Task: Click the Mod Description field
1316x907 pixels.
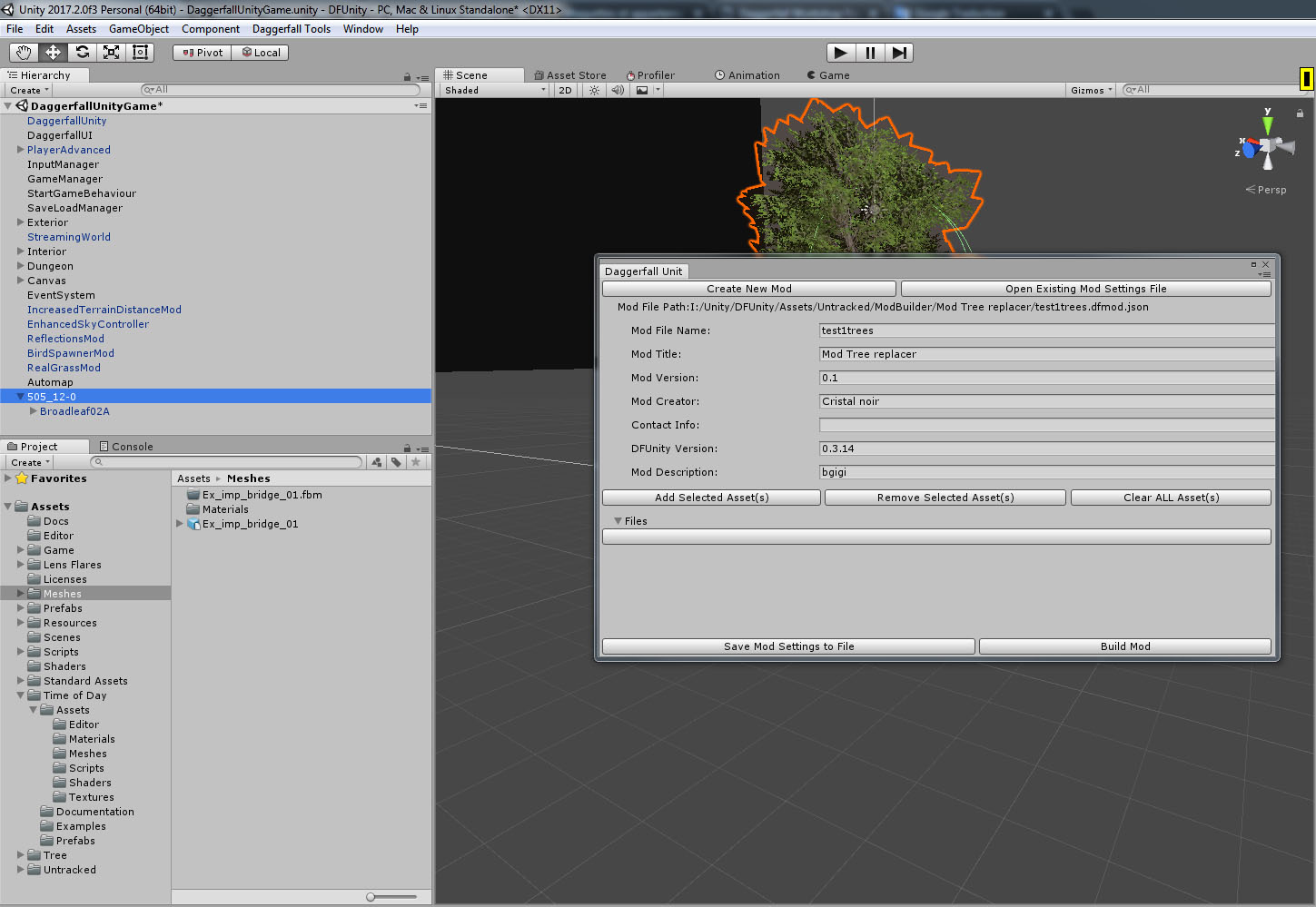Action: coord(1046,472)
